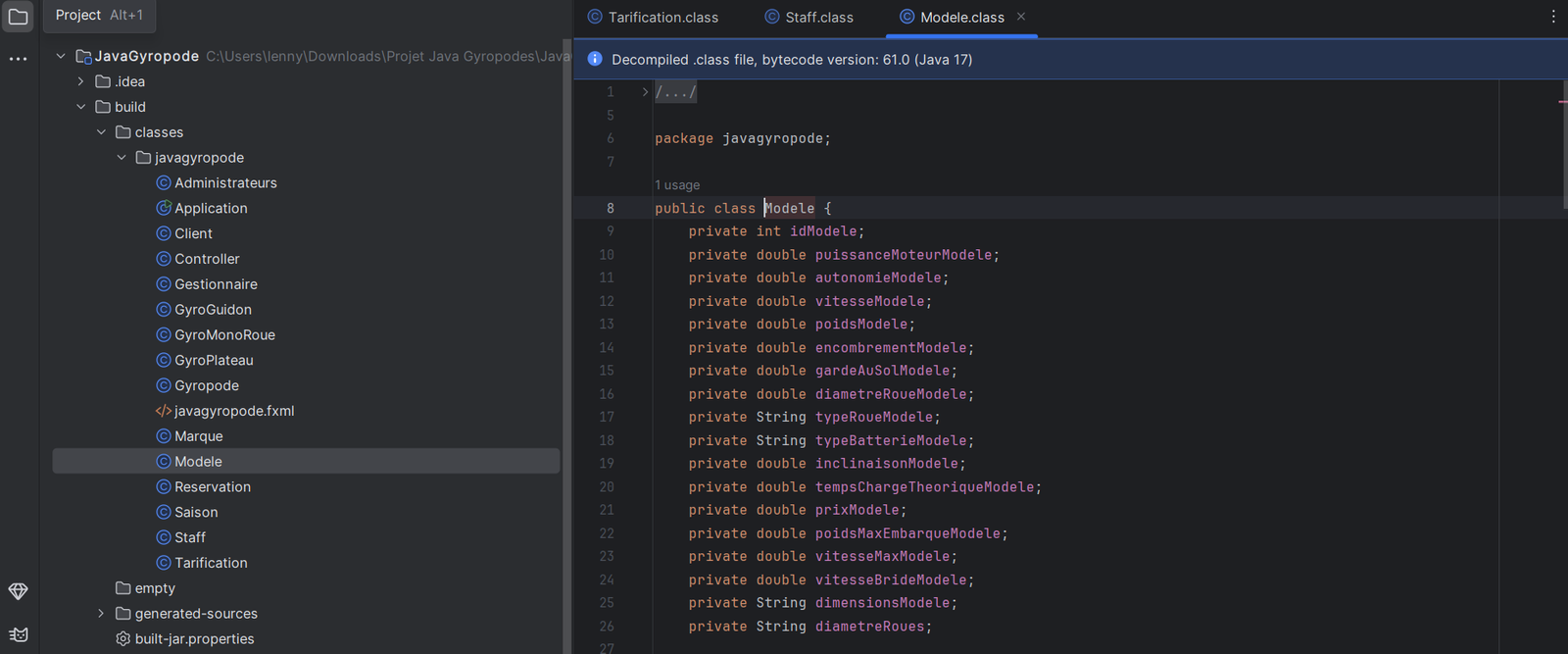Click the '1 usage' hint above the class
1568x654 pixels.
pos(677,185)
